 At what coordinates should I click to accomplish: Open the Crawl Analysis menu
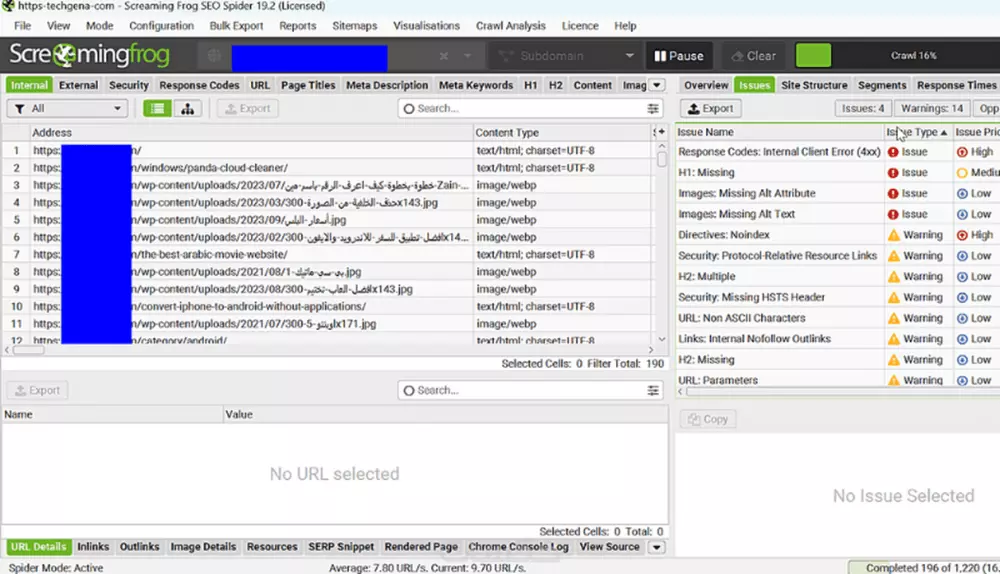click(x=510, y=26)
